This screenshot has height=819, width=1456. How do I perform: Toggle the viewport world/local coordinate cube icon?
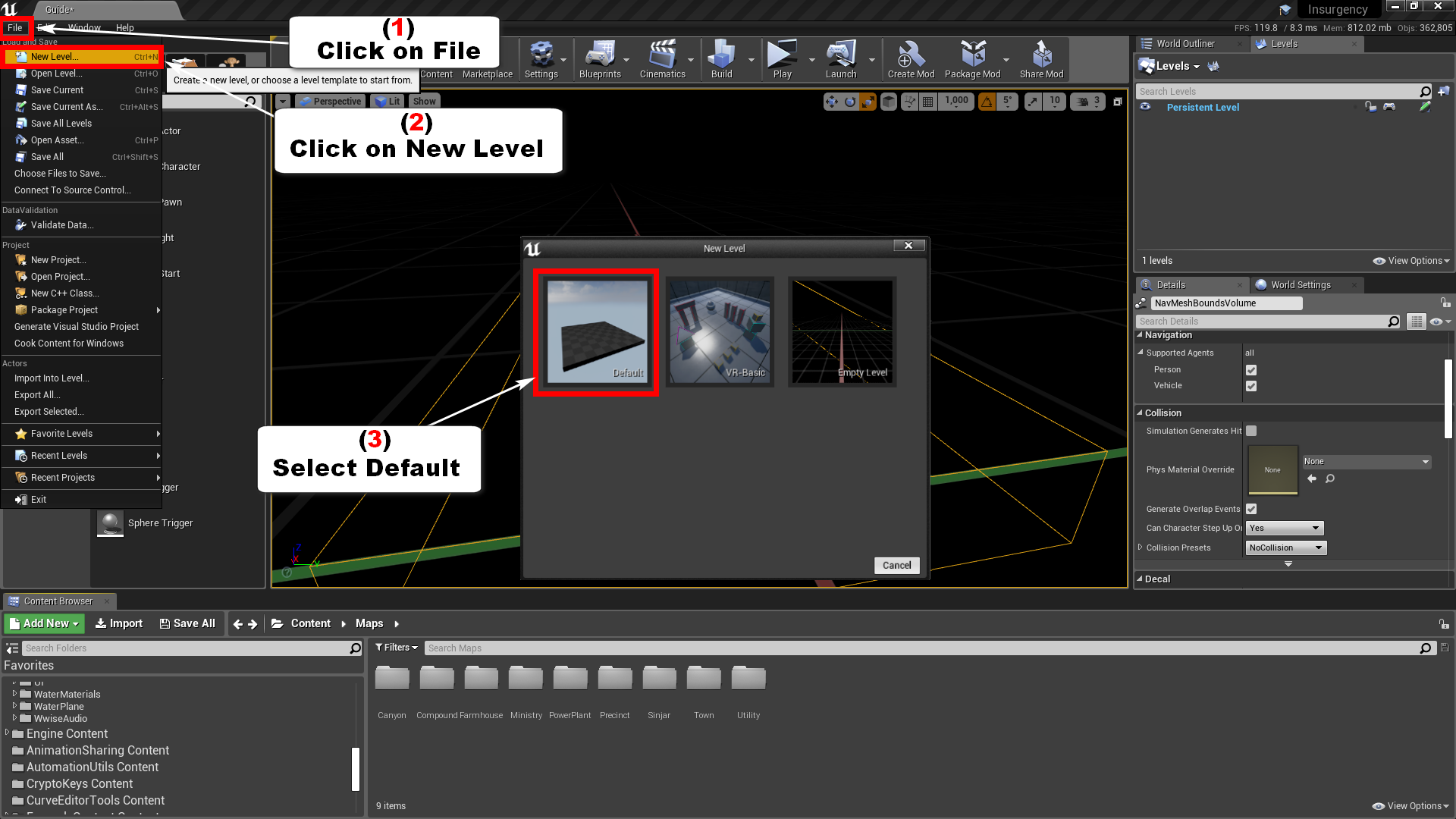click(889, 102)
